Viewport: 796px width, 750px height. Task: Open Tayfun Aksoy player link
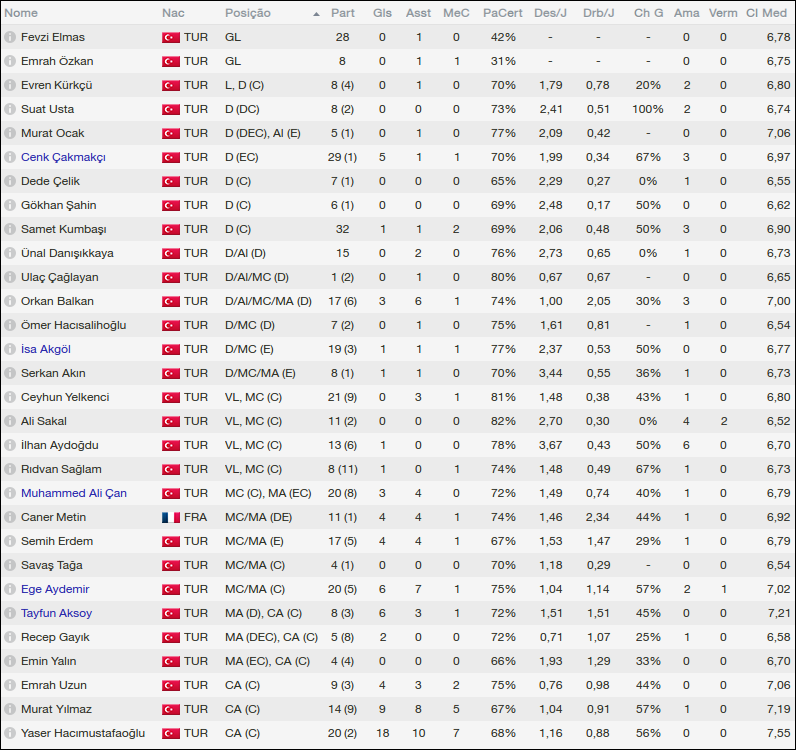click(x=56, y=613)
